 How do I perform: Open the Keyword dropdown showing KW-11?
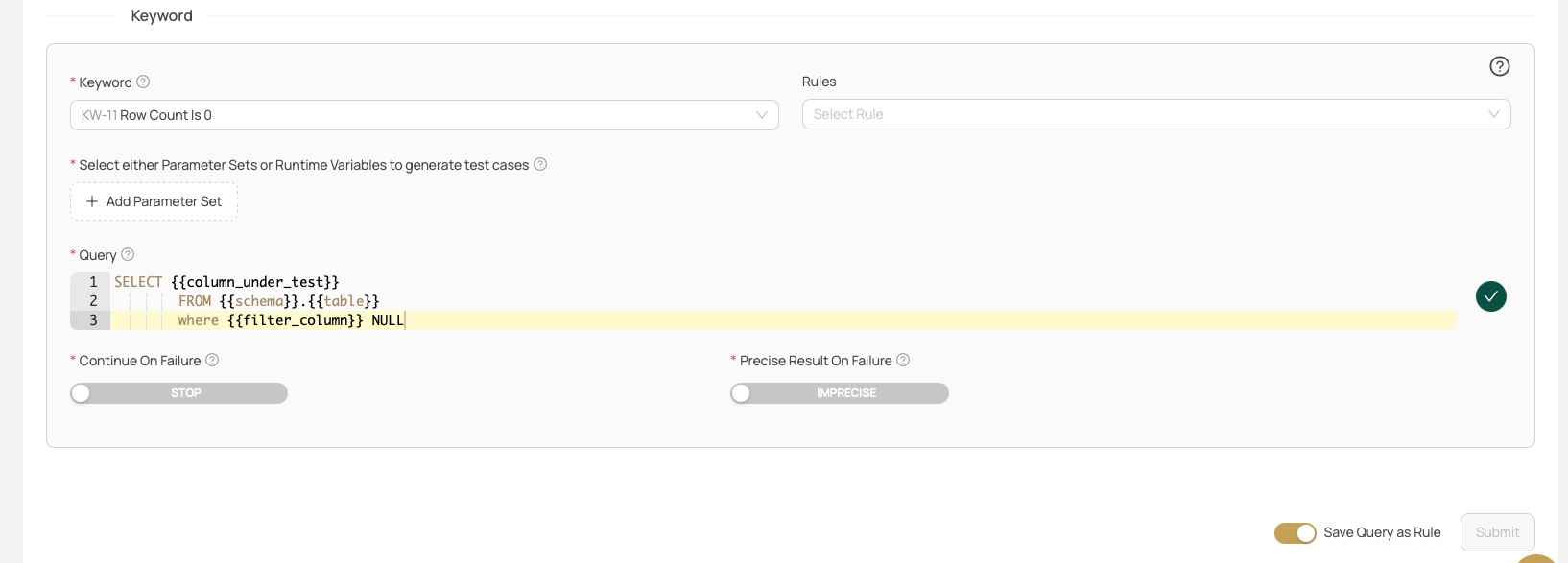(x=423, y=115)
